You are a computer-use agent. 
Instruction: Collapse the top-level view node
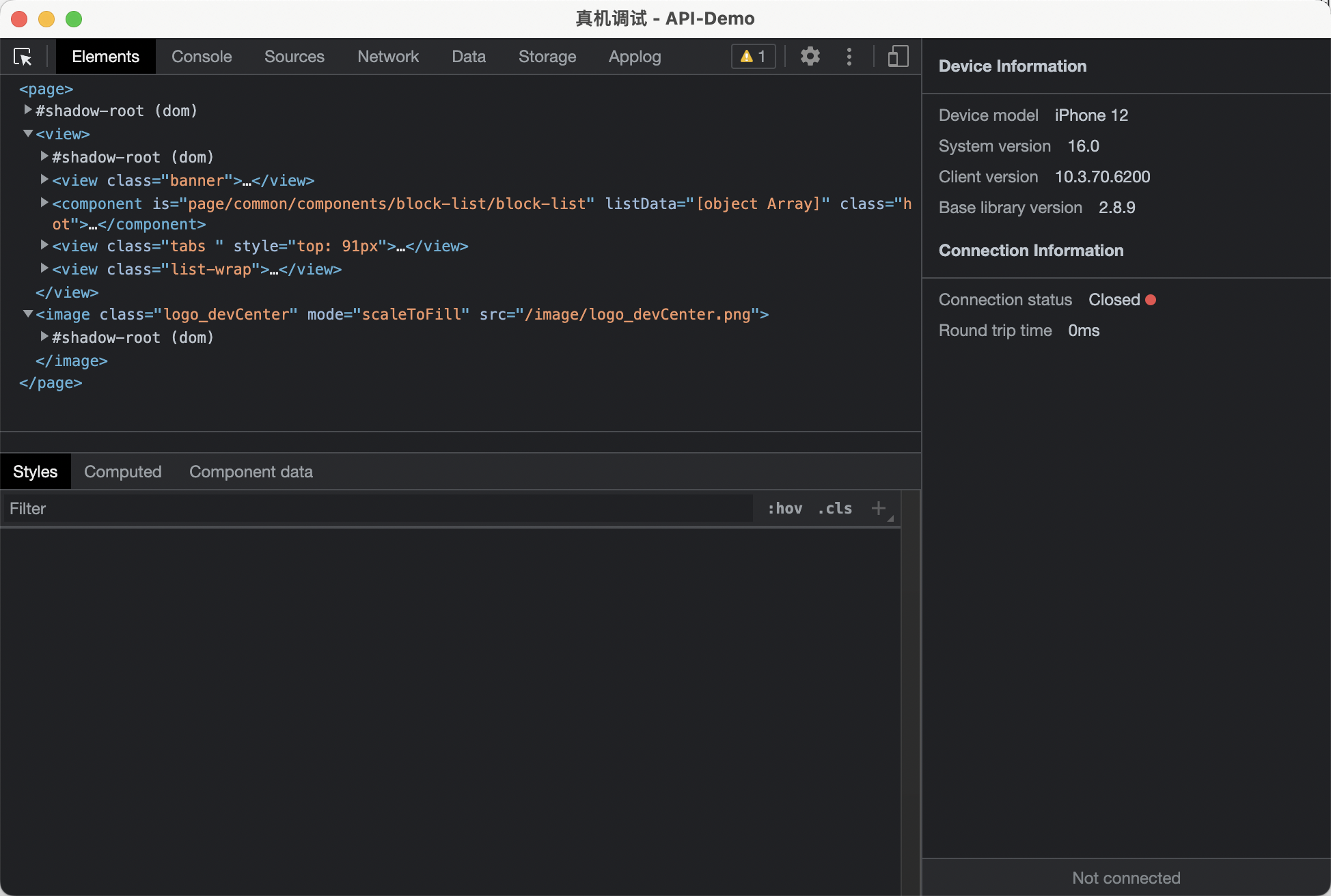(28, 134)
